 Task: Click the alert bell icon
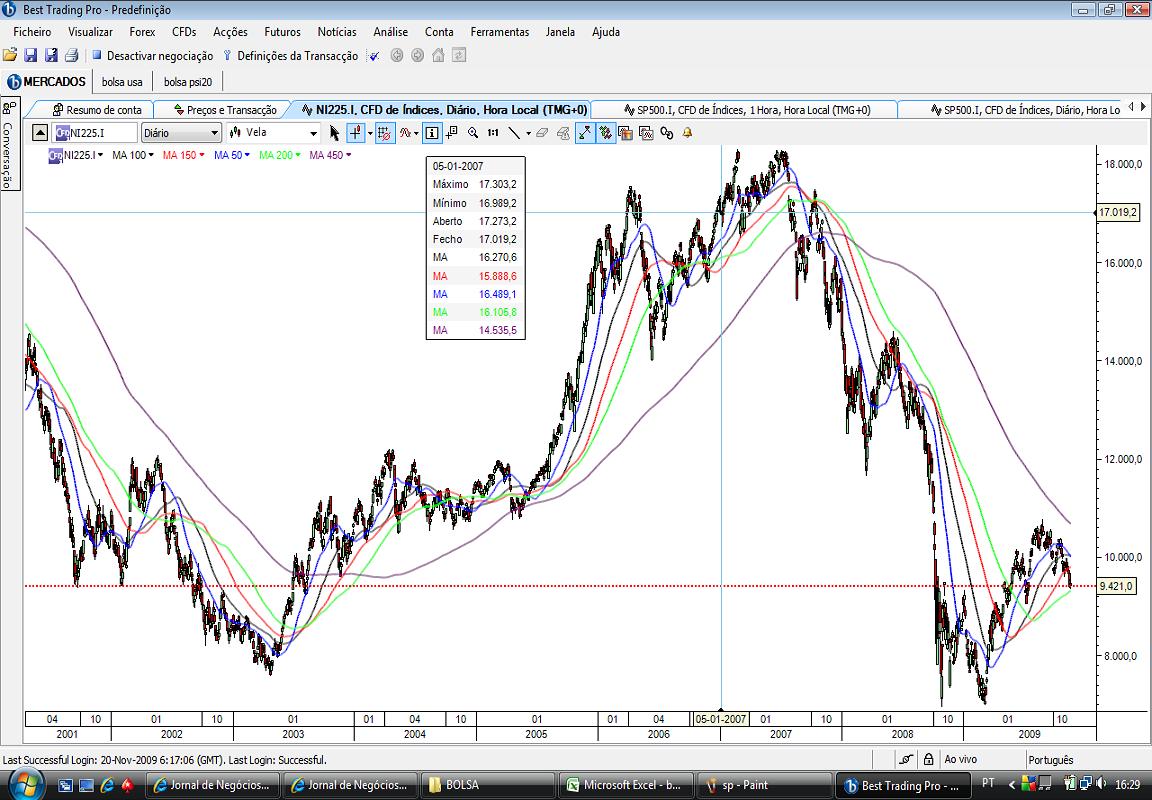(x=688, y=133)
